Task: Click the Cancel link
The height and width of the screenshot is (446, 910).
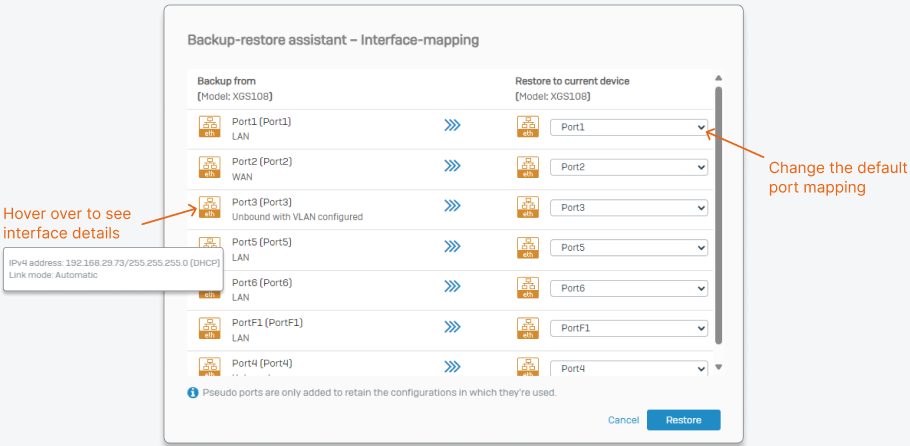Action: [623, 420]
